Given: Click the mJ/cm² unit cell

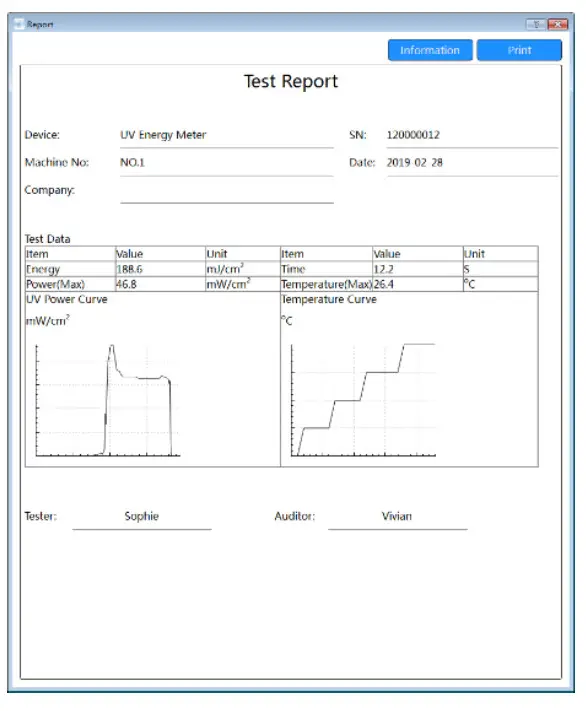Looking at the screenshot, I should point(243,269).
